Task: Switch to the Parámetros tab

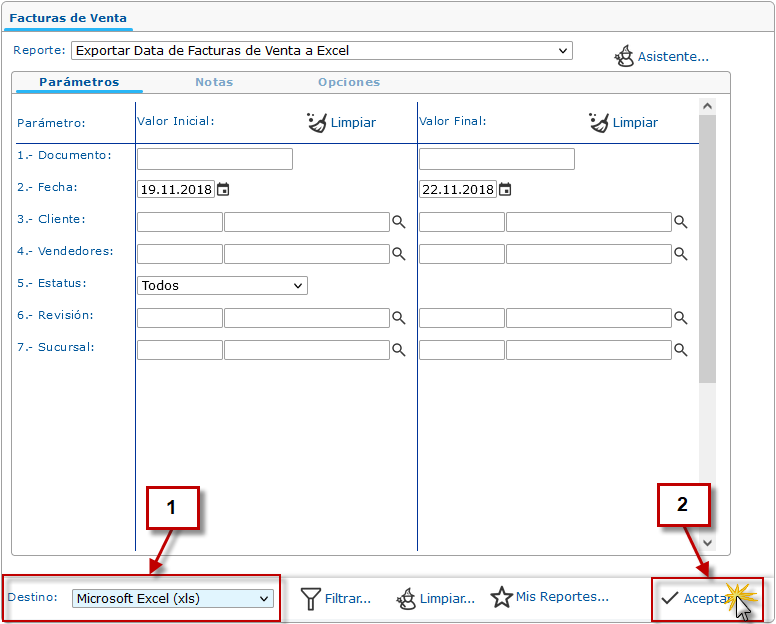Action: (79, 82)
